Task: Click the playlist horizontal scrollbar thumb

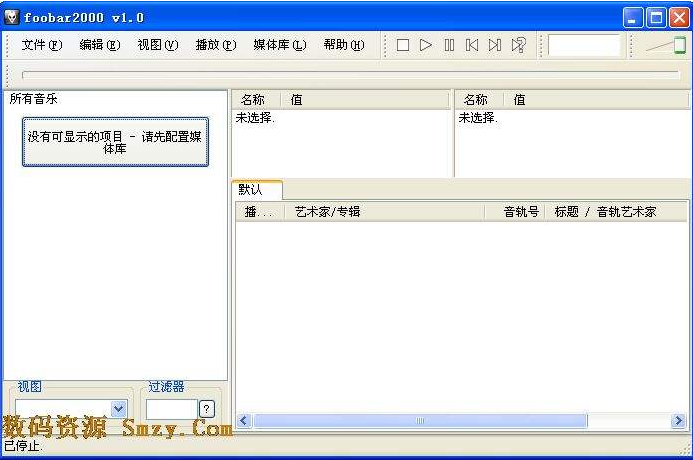Action: [420, 420]
